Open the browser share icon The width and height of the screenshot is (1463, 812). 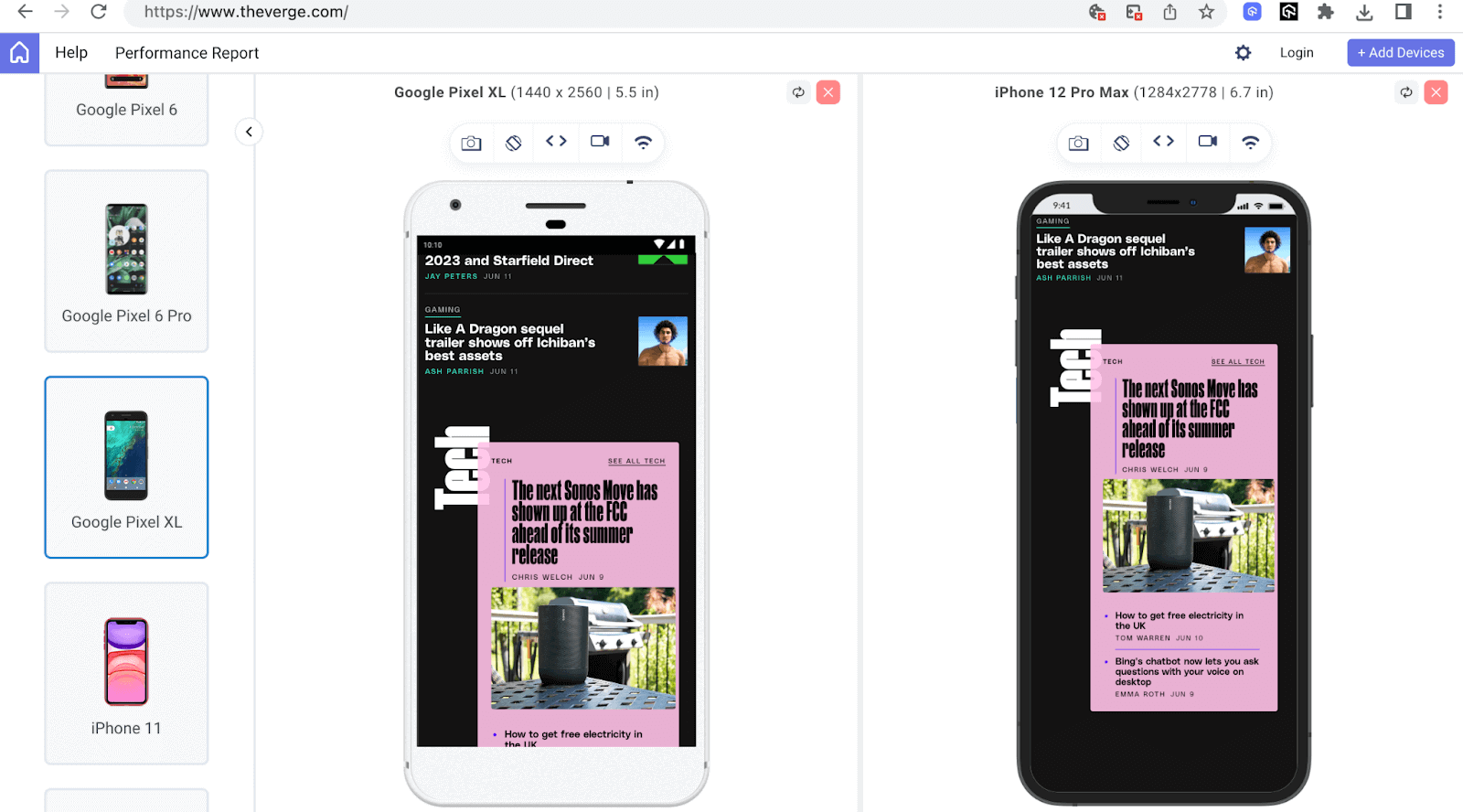tap(1169, 12)
